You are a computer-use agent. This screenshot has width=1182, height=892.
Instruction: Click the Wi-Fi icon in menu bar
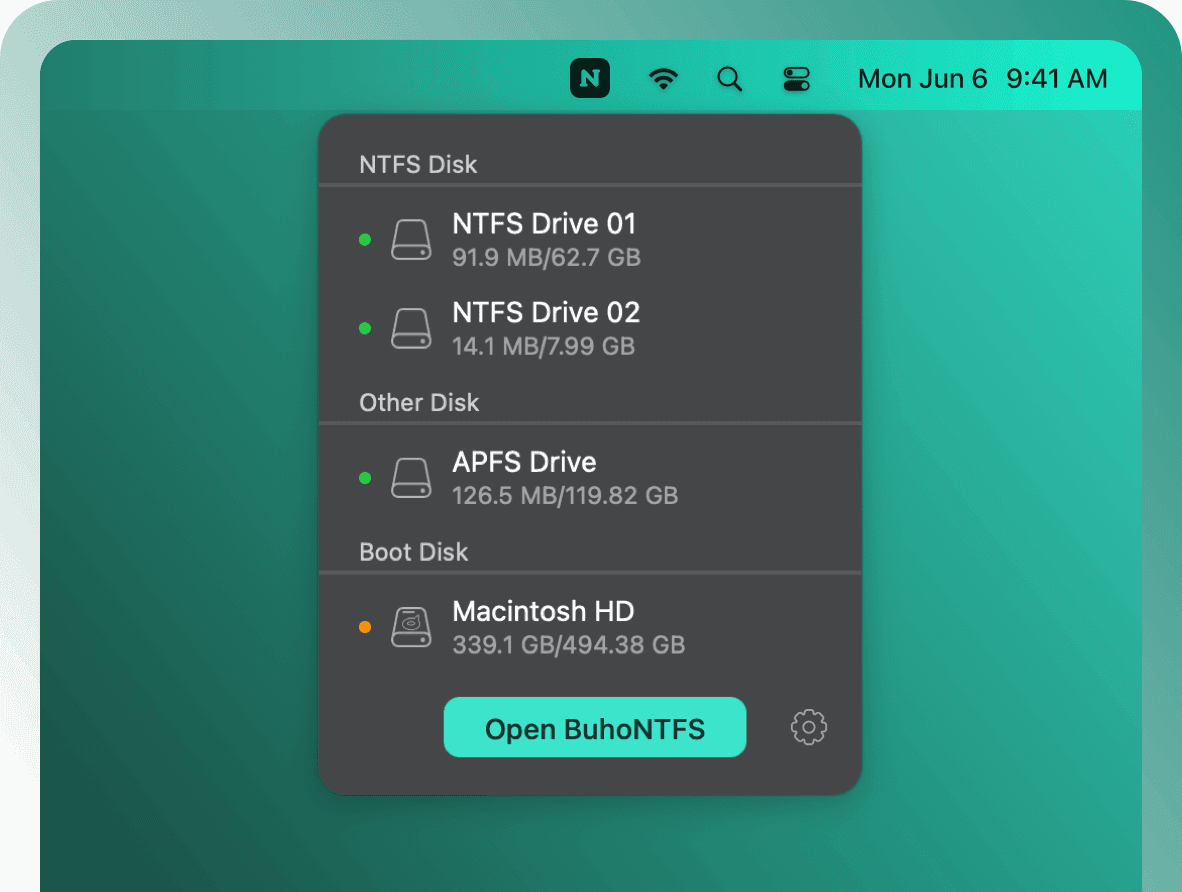click(x=664, y=78)
